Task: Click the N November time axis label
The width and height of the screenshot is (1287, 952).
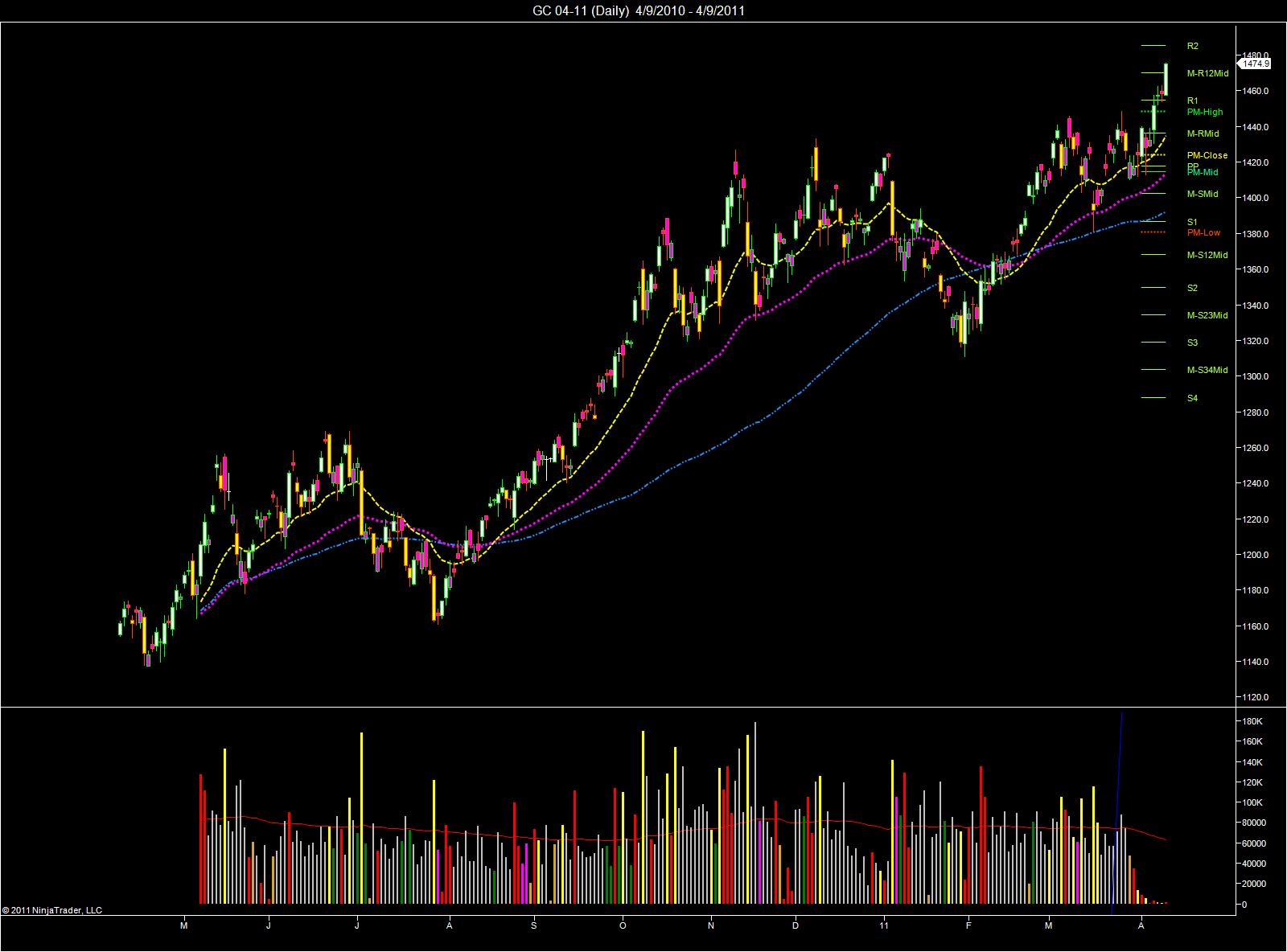Action: pyautogui.click(x=711, y=925)
